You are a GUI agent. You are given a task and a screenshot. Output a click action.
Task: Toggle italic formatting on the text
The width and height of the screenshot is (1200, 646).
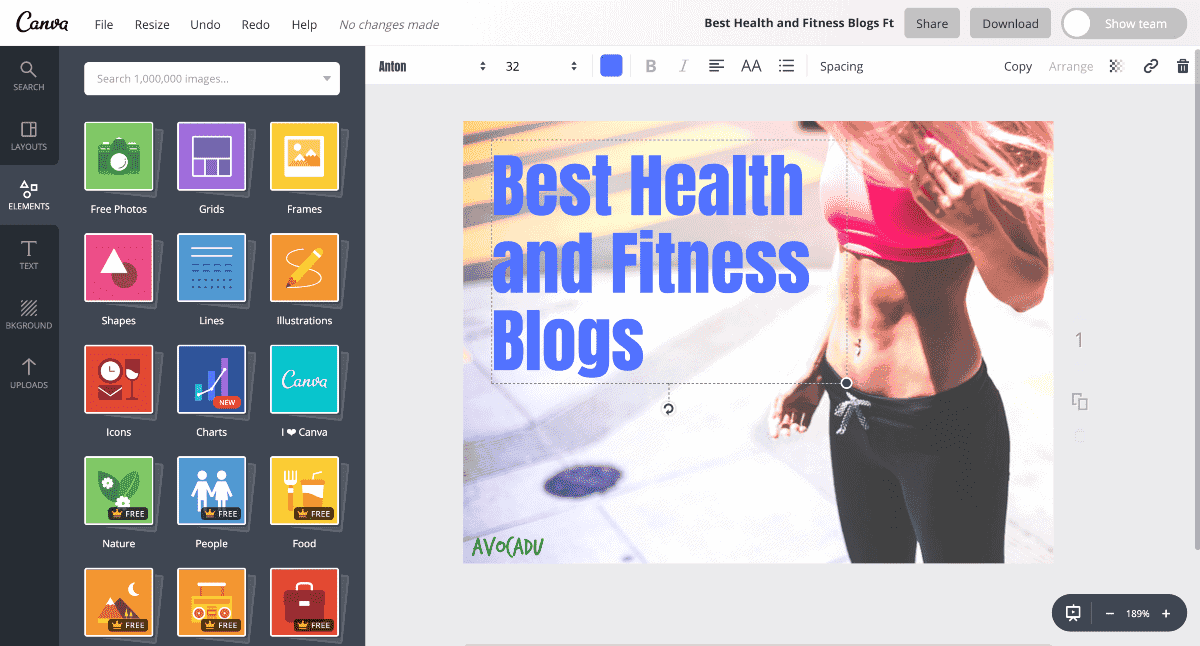pyautogui.click(x=683, y=65)
